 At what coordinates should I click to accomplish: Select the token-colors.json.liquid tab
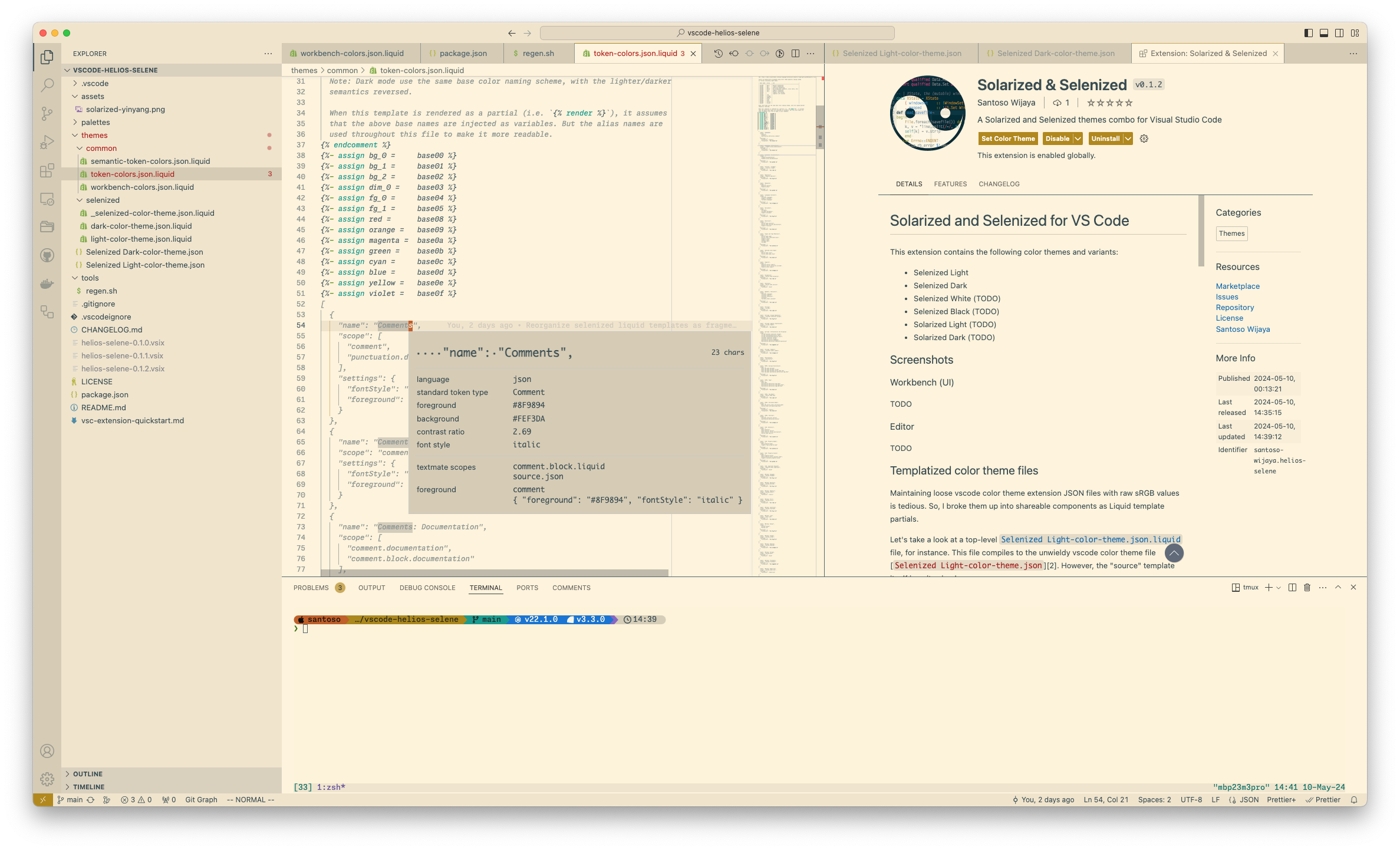pyautogui.click(x=635, y=53)
